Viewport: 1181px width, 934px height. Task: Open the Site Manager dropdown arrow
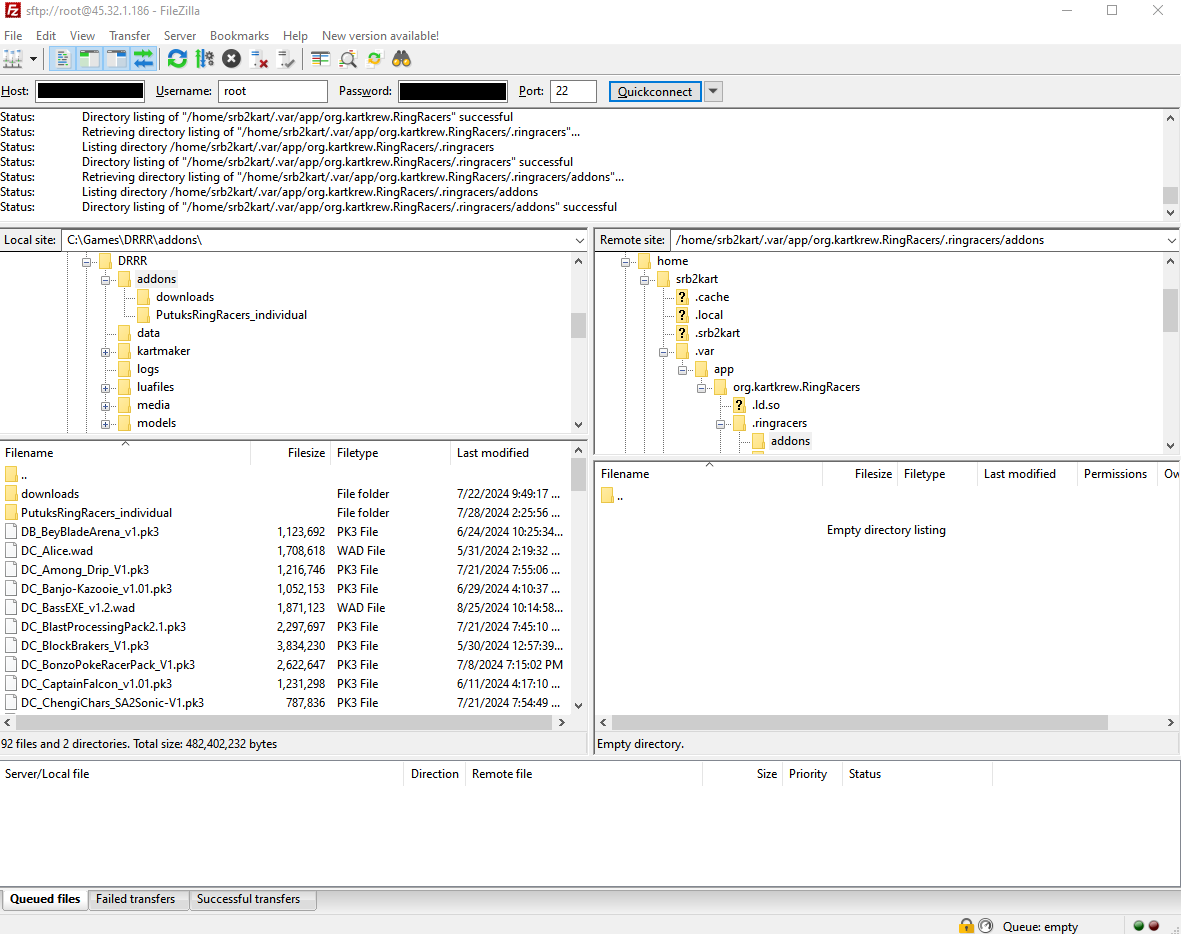coord(33,59)
